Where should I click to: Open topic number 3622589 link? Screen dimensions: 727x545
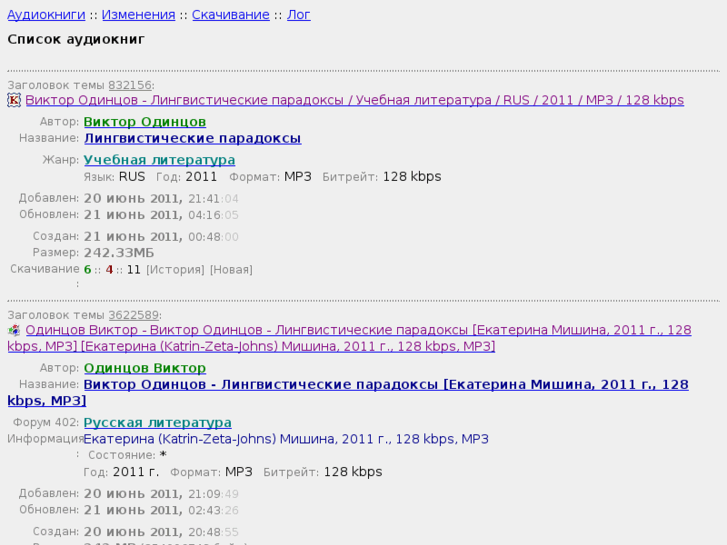(134, 315)
